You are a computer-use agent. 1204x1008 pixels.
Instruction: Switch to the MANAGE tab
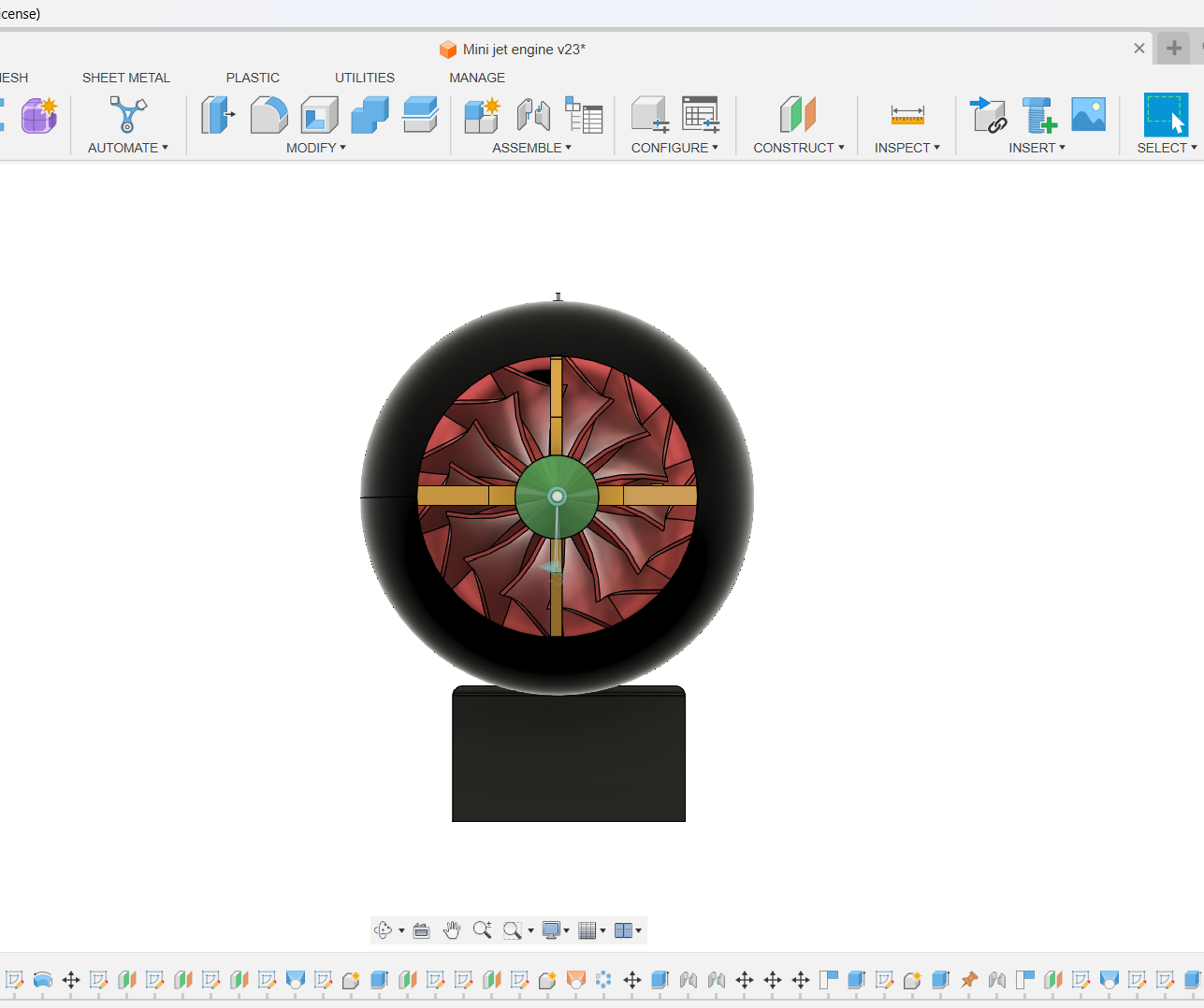[477, 78]
